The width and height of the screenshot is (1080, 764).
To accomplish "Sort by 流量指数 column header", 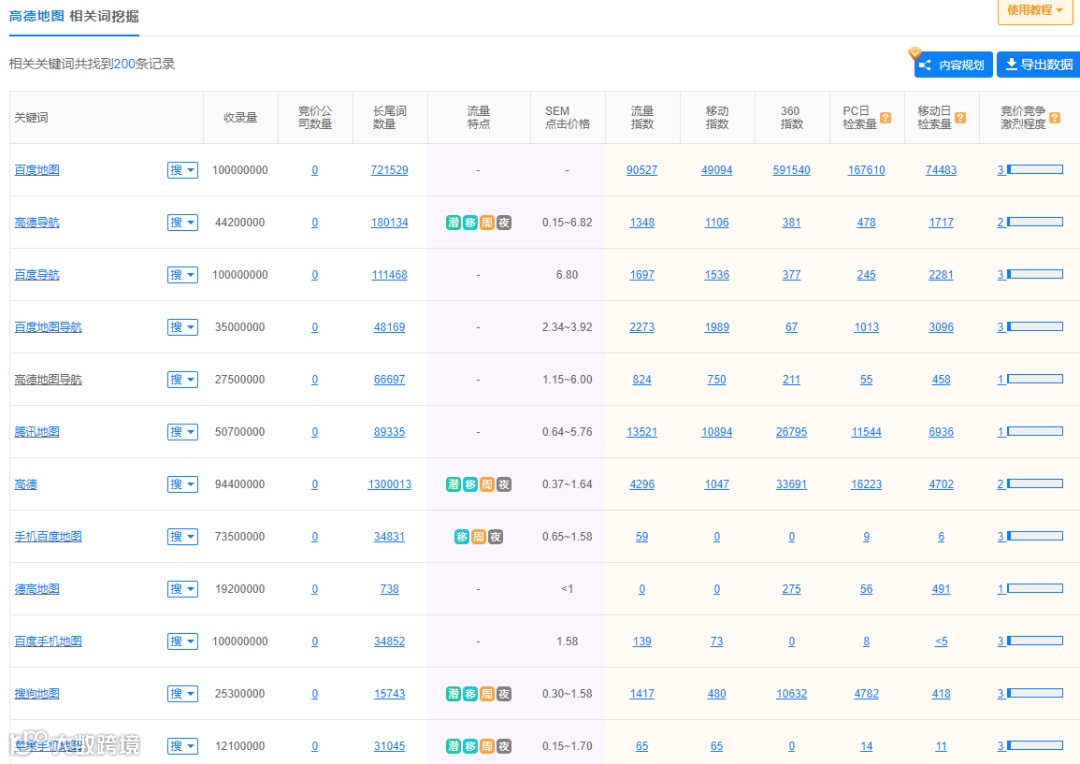I will click(x=642, y=118).
